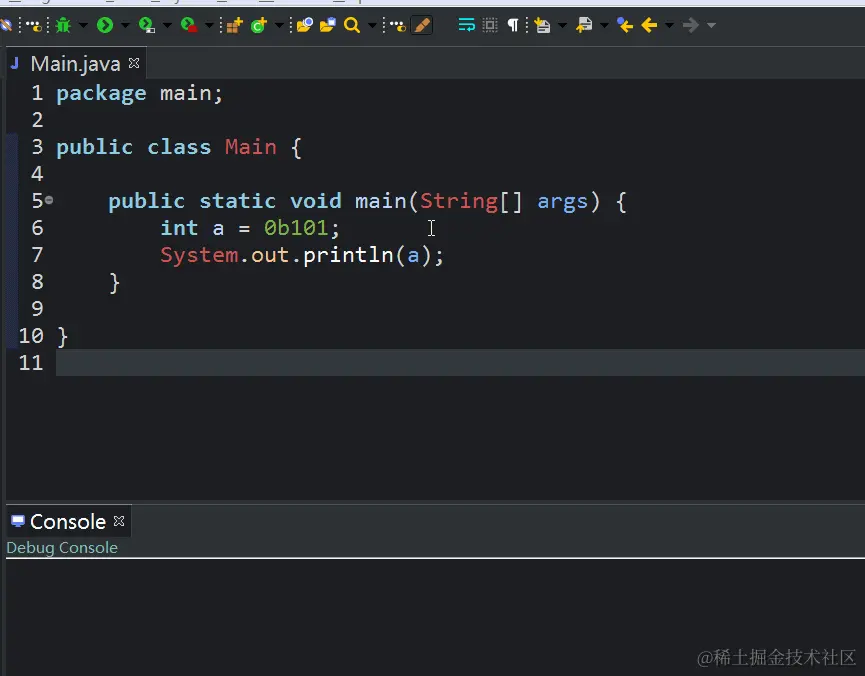865x676 pixels.
Task: Open the External Tools dropdown arrow
Action: coord(209,25)
